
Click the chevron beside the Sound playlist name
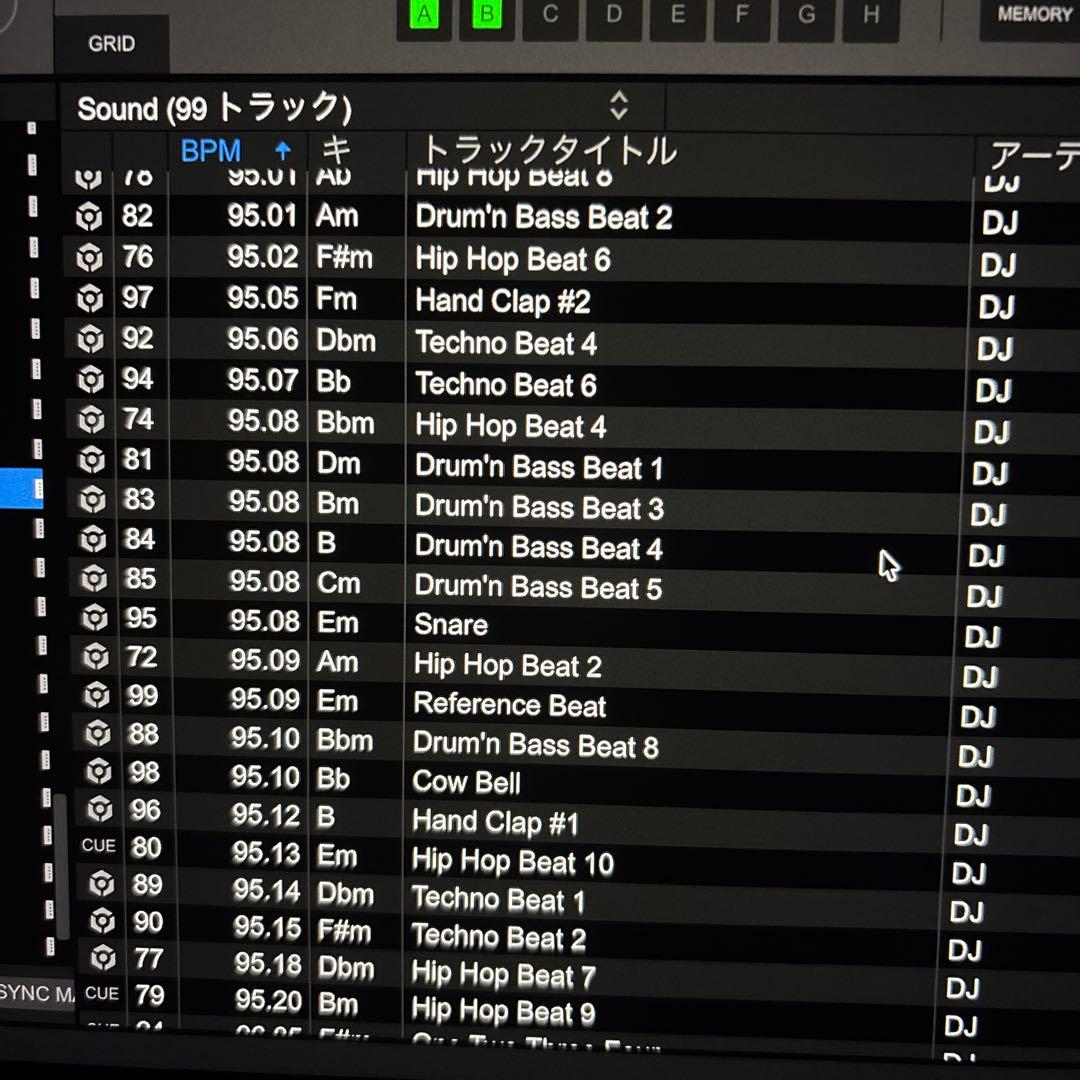click(x=619, y=109)
